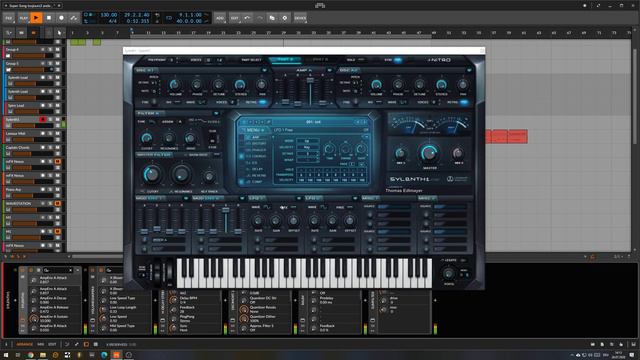Mute the Group 4 track
Viewport: 640px width, 360px height.
(x=58, y=49)
